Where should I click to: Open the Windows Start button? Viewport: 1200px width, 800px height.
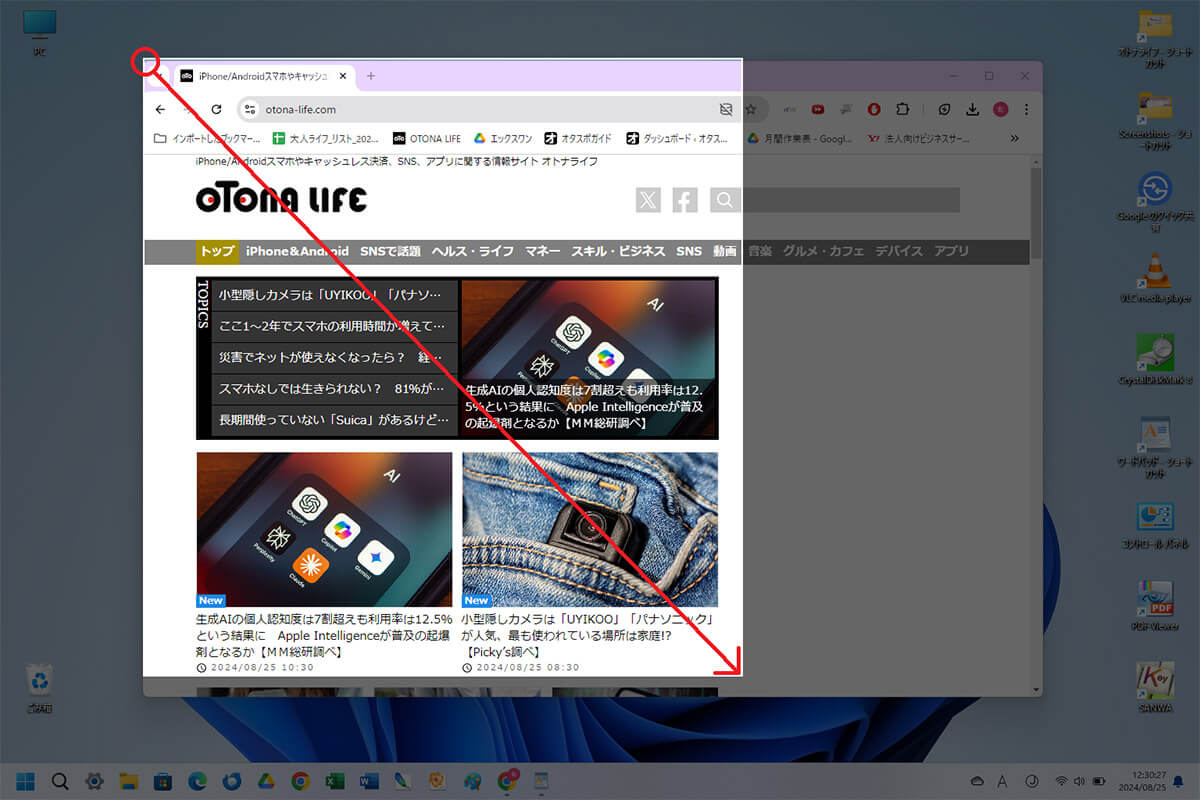point(25,781)
